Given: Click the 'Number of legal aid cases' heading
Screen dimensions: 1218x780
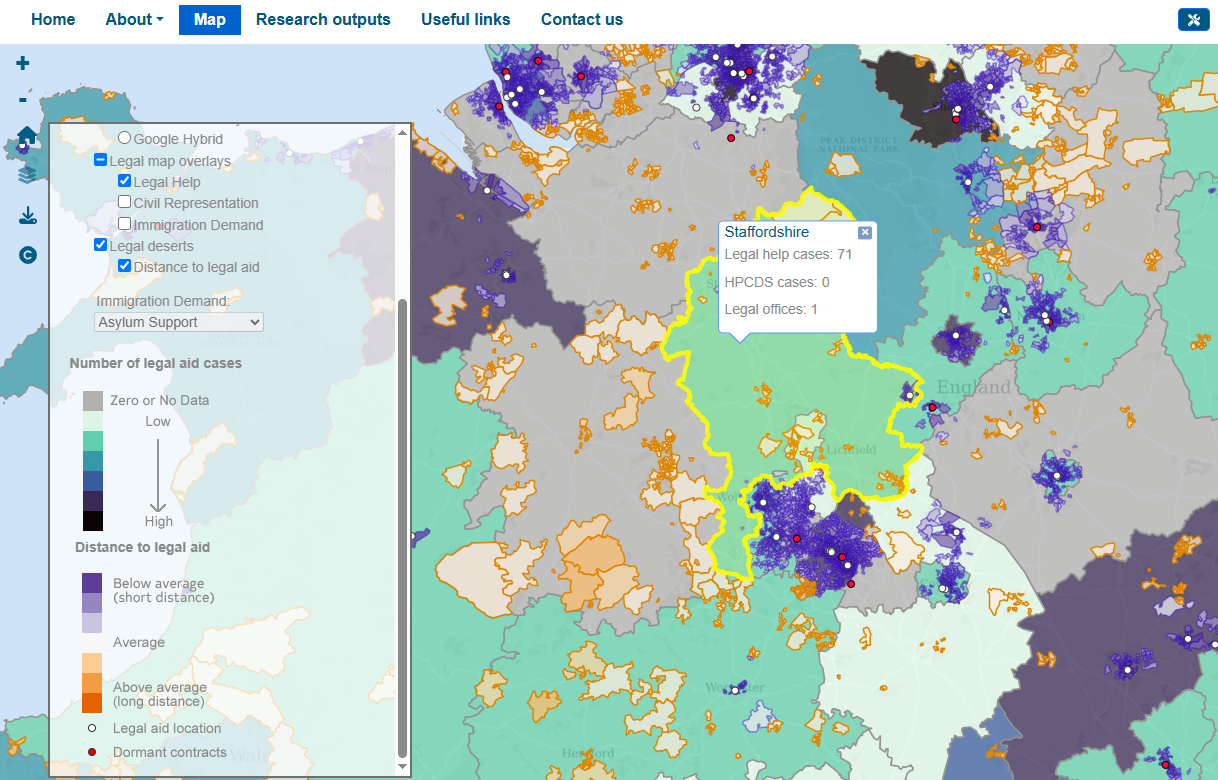Looking at the screenshot, I should click(155, 363).
